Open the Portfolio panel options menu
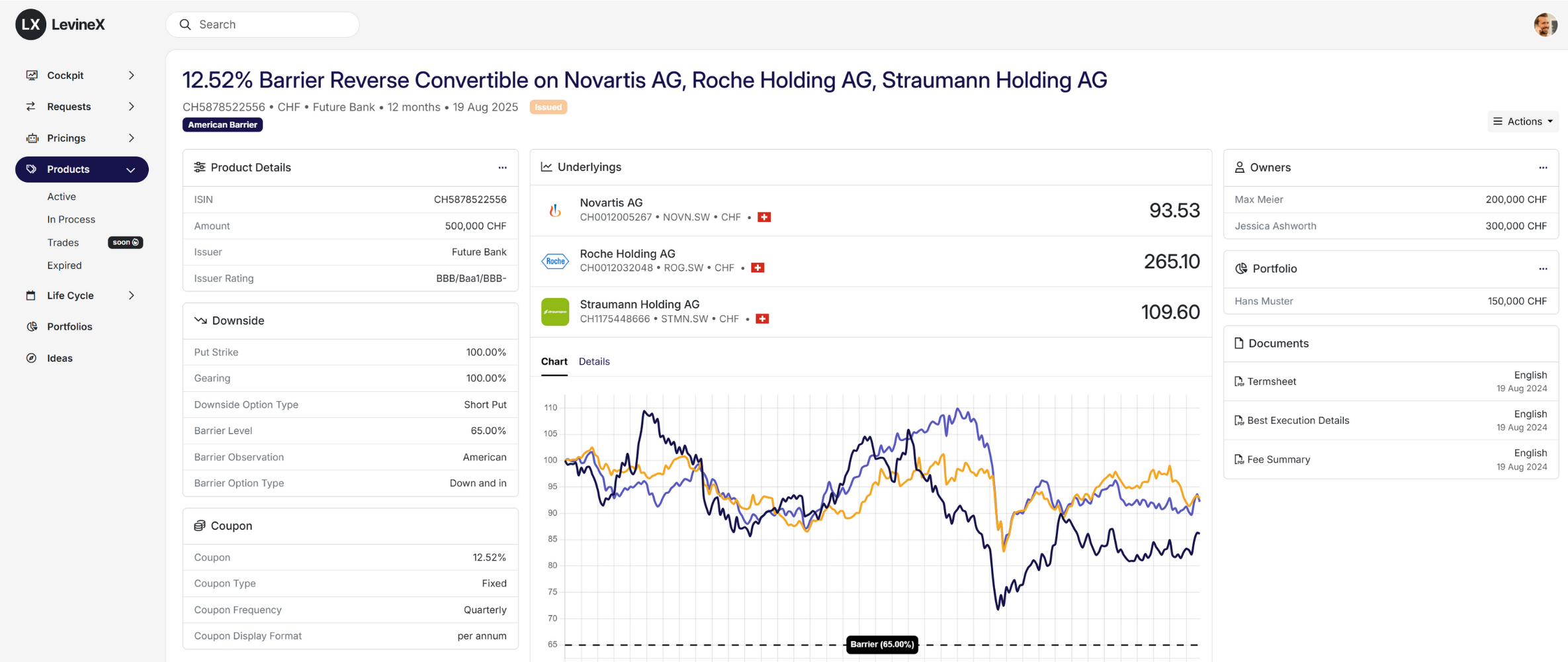Image resolution: width=1568 pixels, height=662 pixels. tap(1543, 269)
